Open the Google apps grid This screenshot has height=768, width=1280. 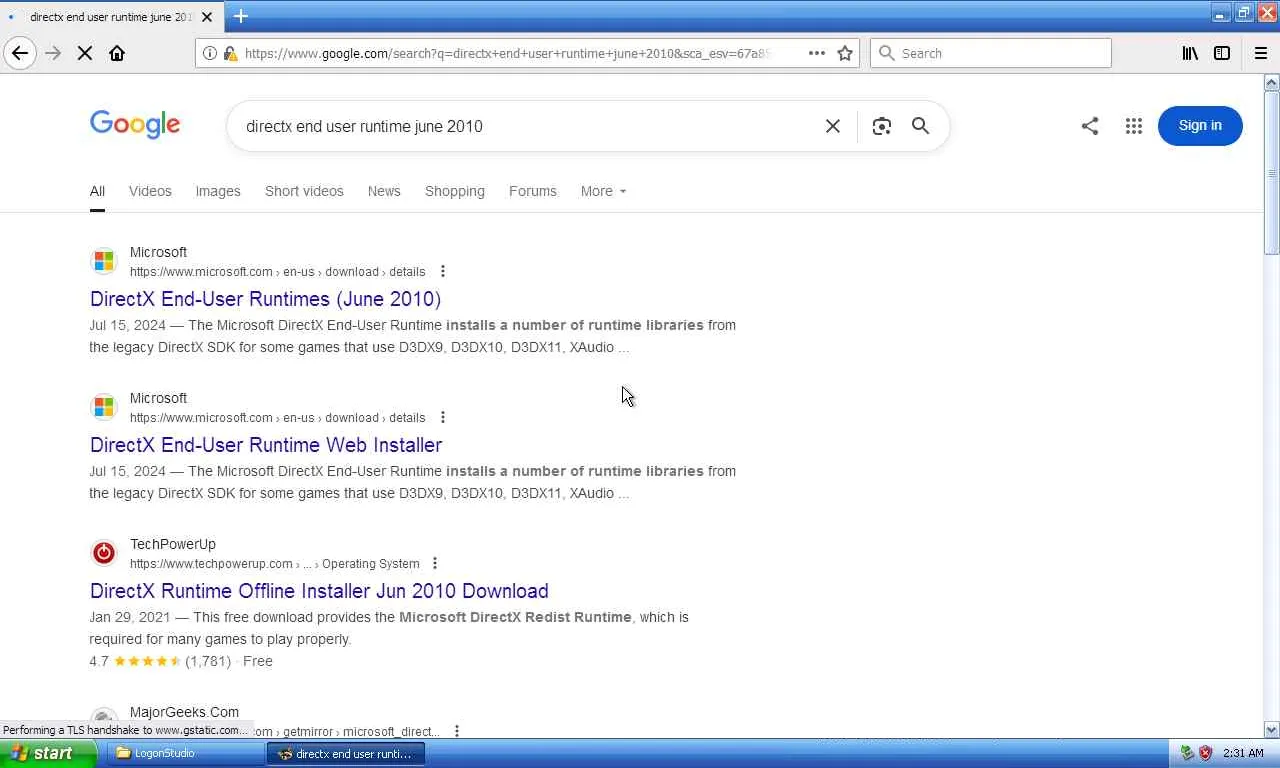(x=1133, y=126)
